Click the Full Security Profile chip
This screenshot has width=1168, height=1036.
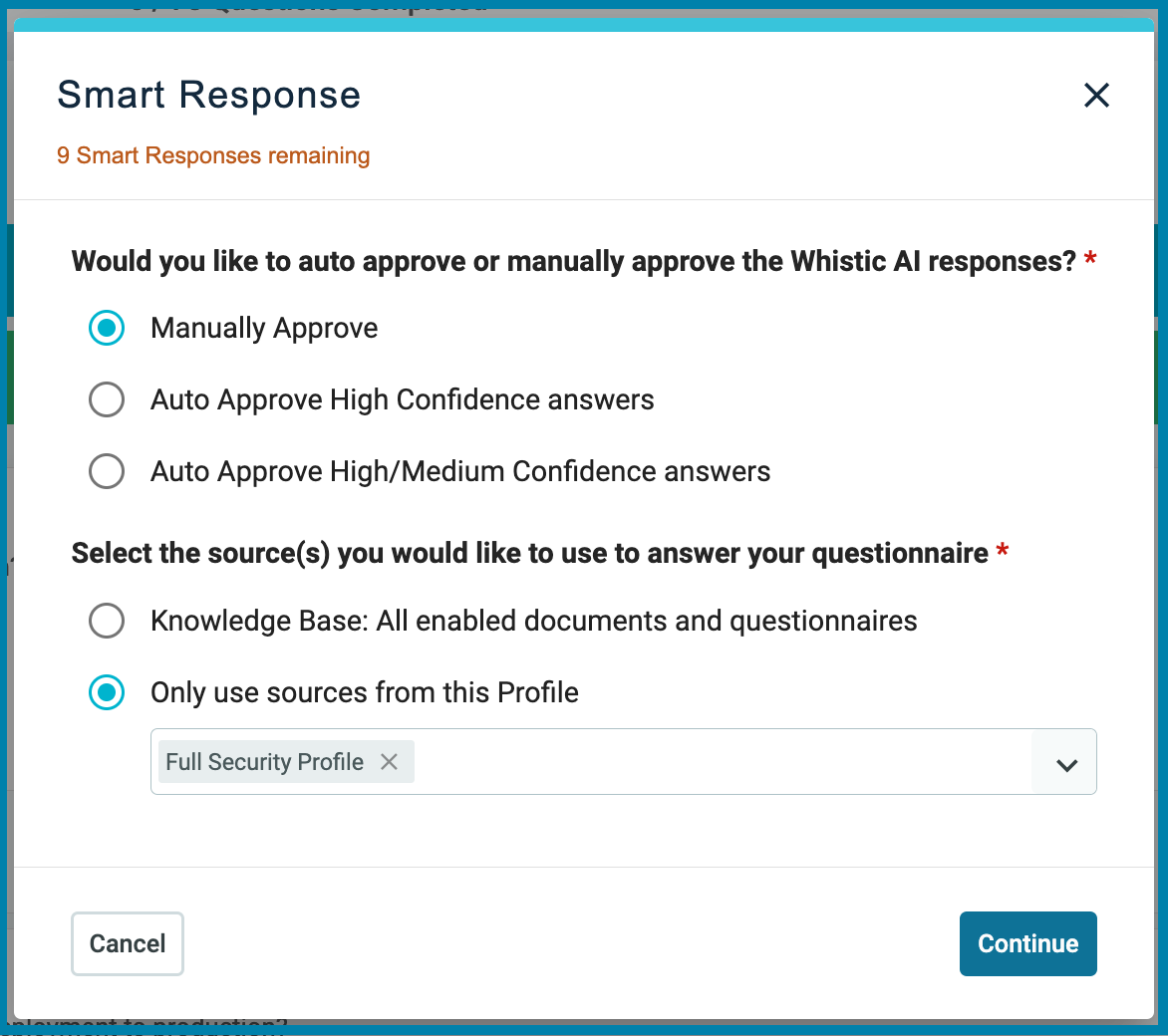point(264,761)
